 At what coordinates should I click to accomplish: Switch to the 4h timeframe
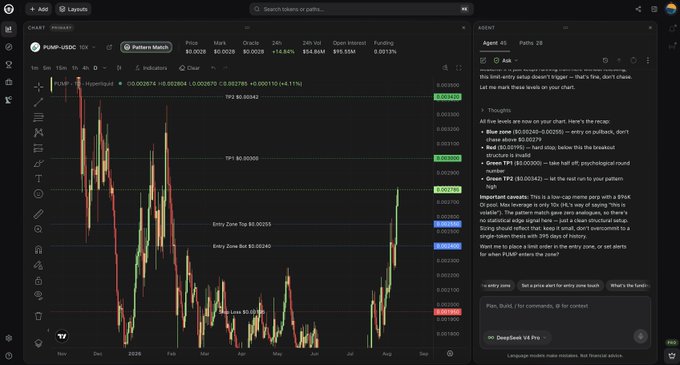pyautogui.click(x=85, y=68)
